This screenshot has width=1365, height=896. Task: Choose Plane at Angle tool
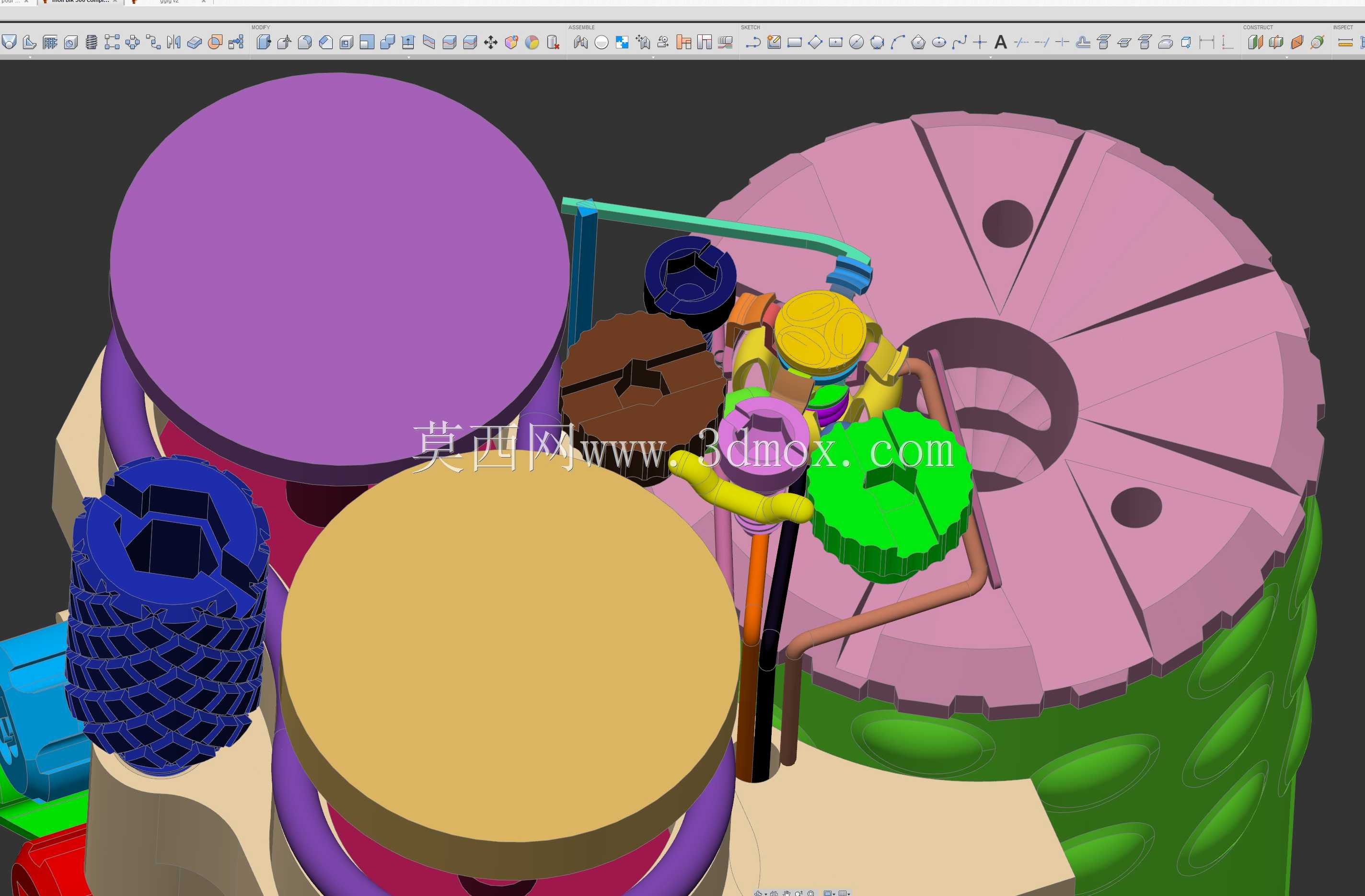coord(1297,42)
